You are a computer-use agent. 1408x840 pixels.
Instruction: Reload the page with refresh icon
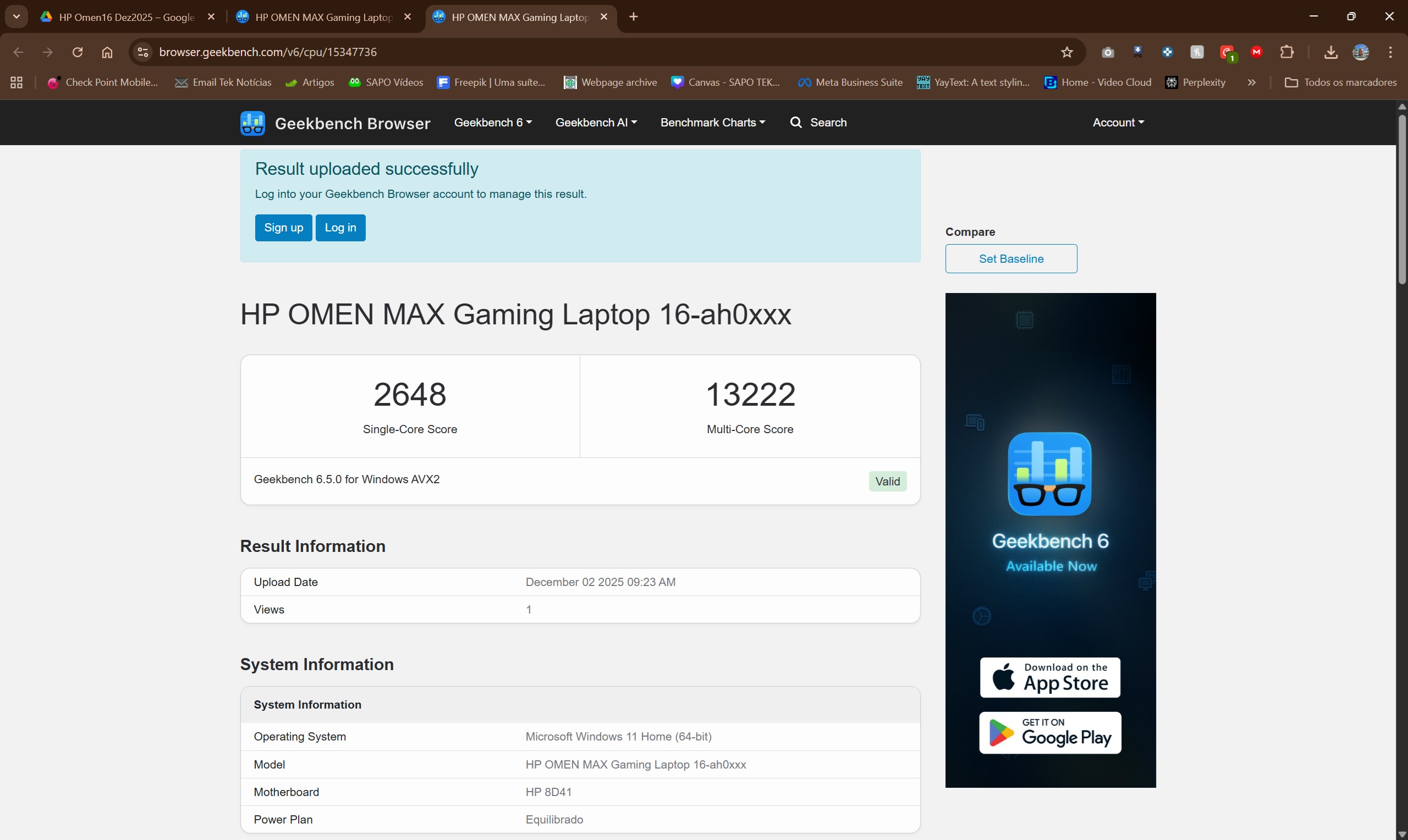(78, 52)
